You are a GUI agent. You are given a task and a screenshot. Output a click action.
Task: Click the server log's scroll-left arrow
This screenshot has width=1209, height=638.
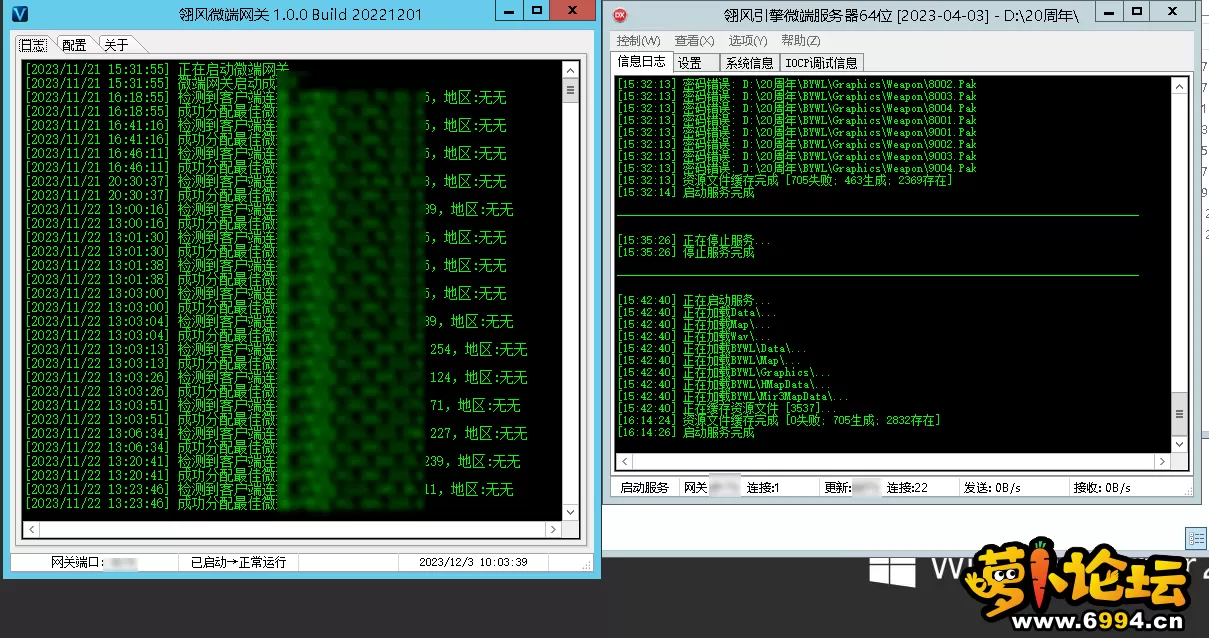[624, 461]
